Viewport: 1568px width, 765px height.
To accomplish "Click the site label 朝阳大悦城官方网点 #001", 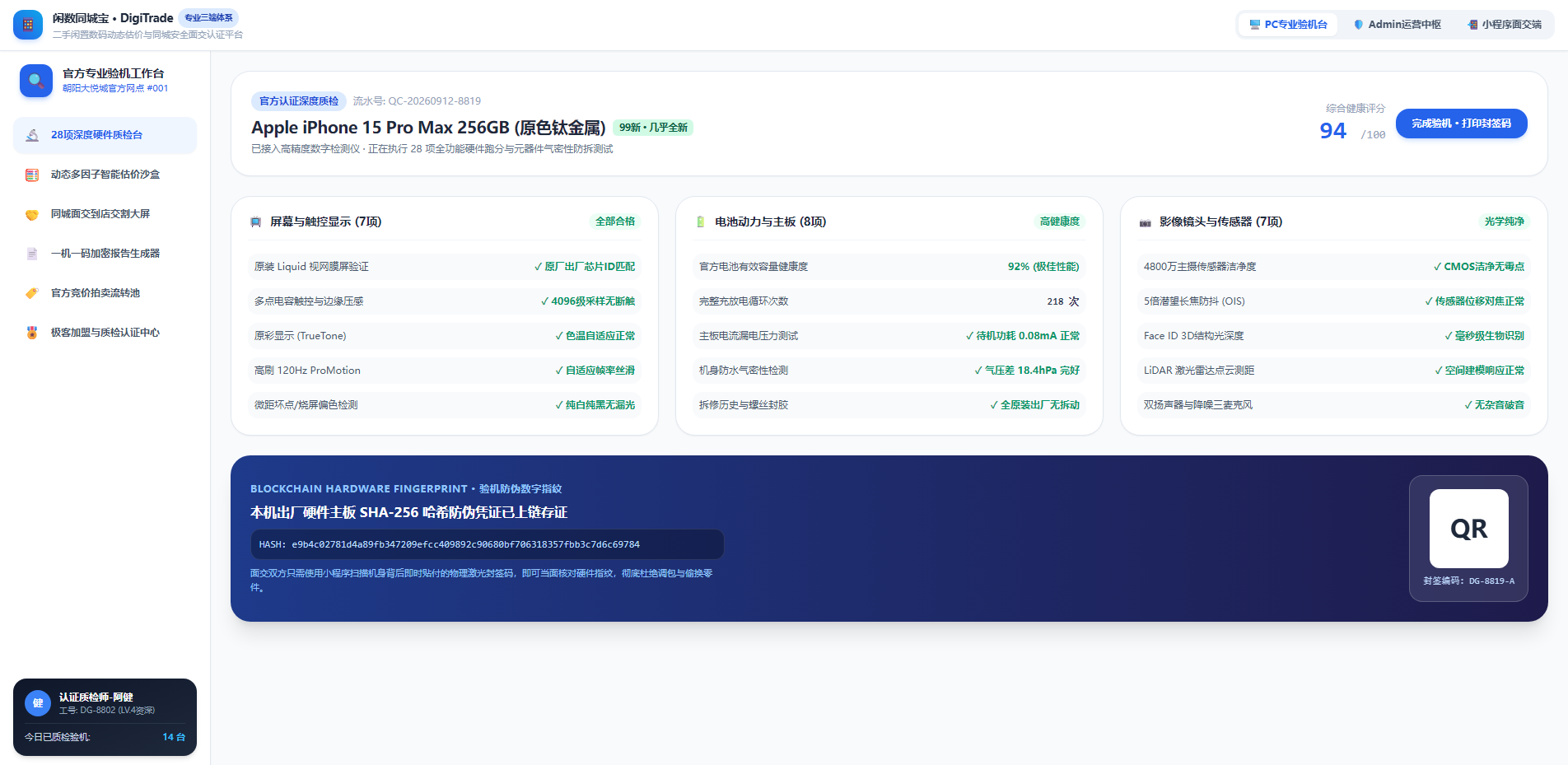I will [x=115, y=89].
